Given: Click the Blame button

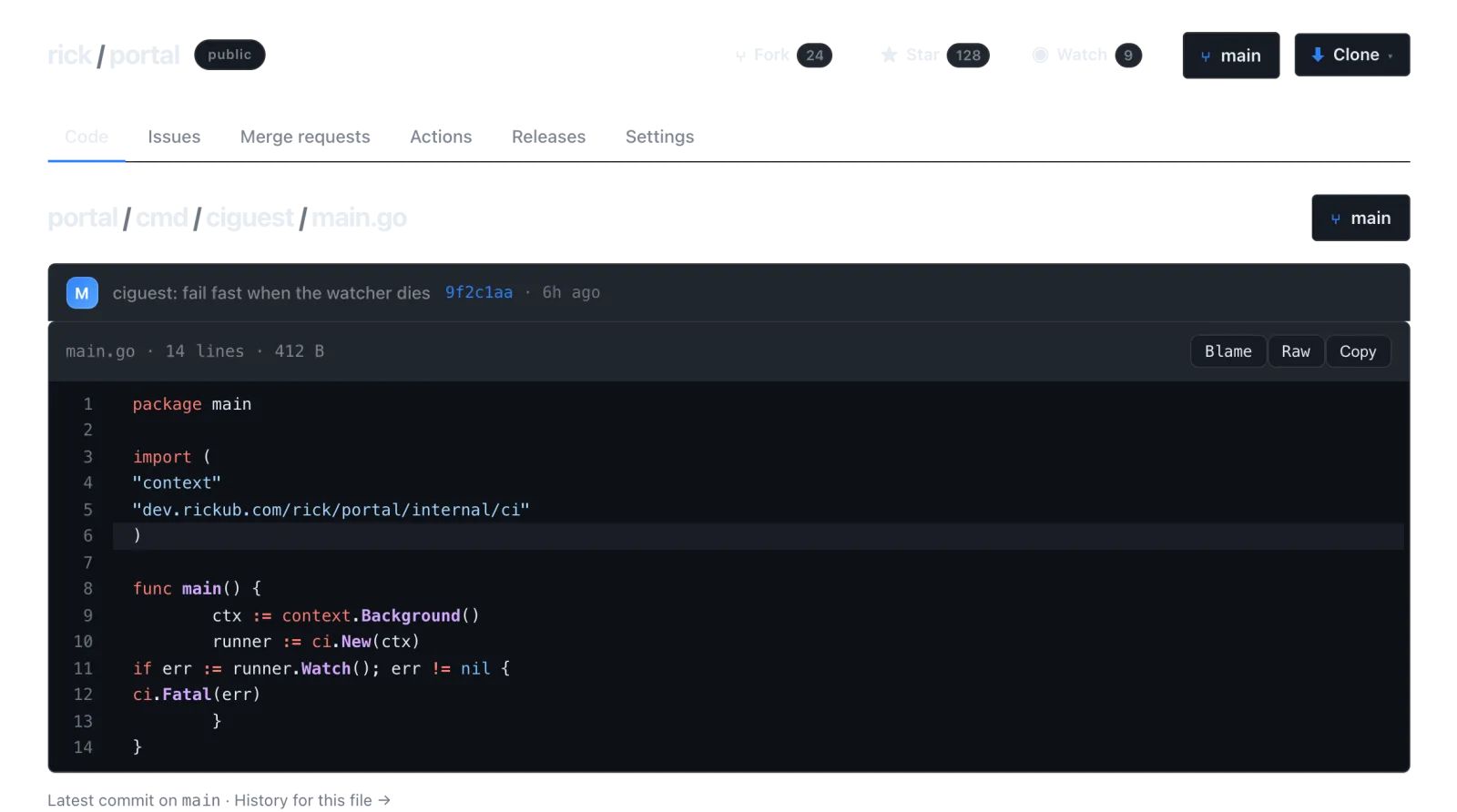Looking at the screenshot, I should point(1228,351).
